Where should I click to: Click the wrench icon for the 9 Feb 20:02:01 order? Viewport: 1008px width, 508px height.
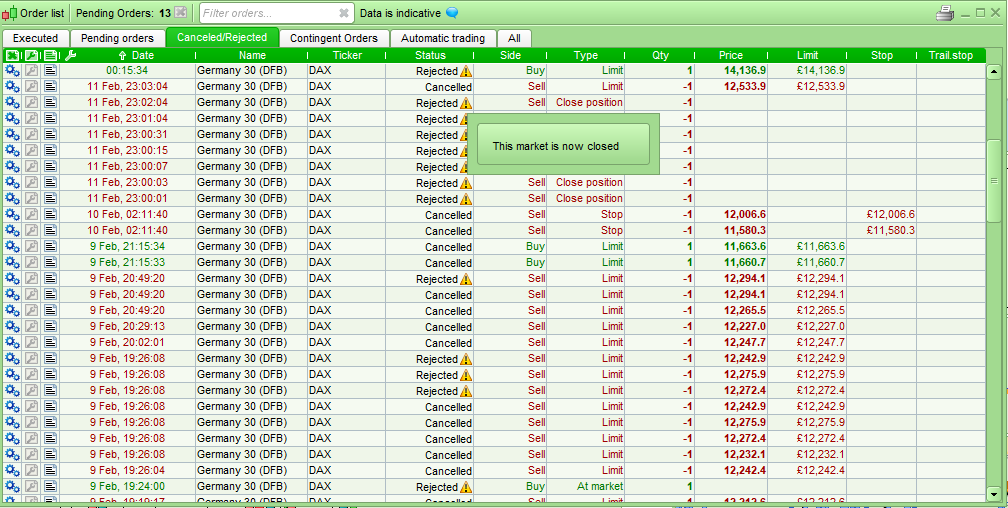(x=32, y=342)
